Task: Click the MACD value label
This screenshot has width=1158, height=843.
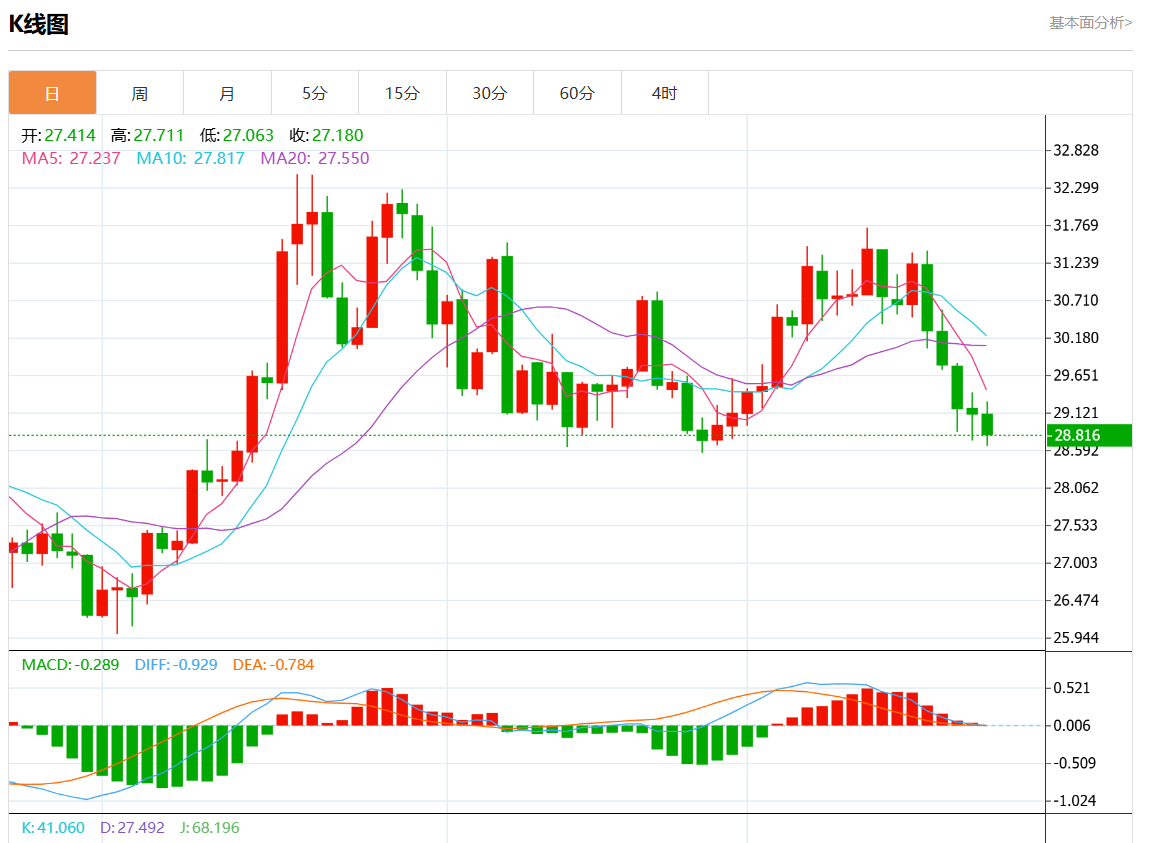Action: click(x=70, y=664)
